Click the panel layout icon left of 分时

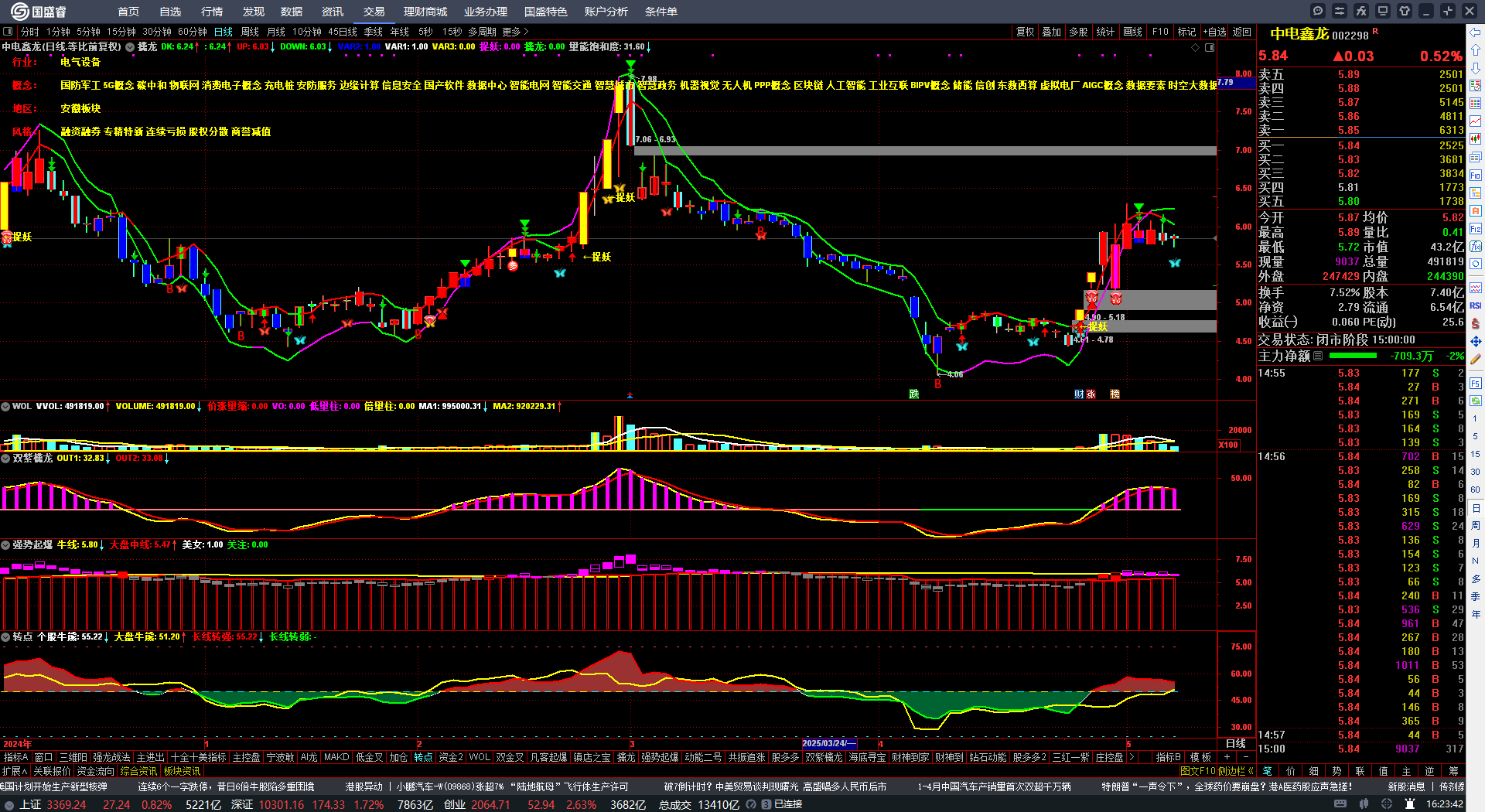tap(8, 32)
